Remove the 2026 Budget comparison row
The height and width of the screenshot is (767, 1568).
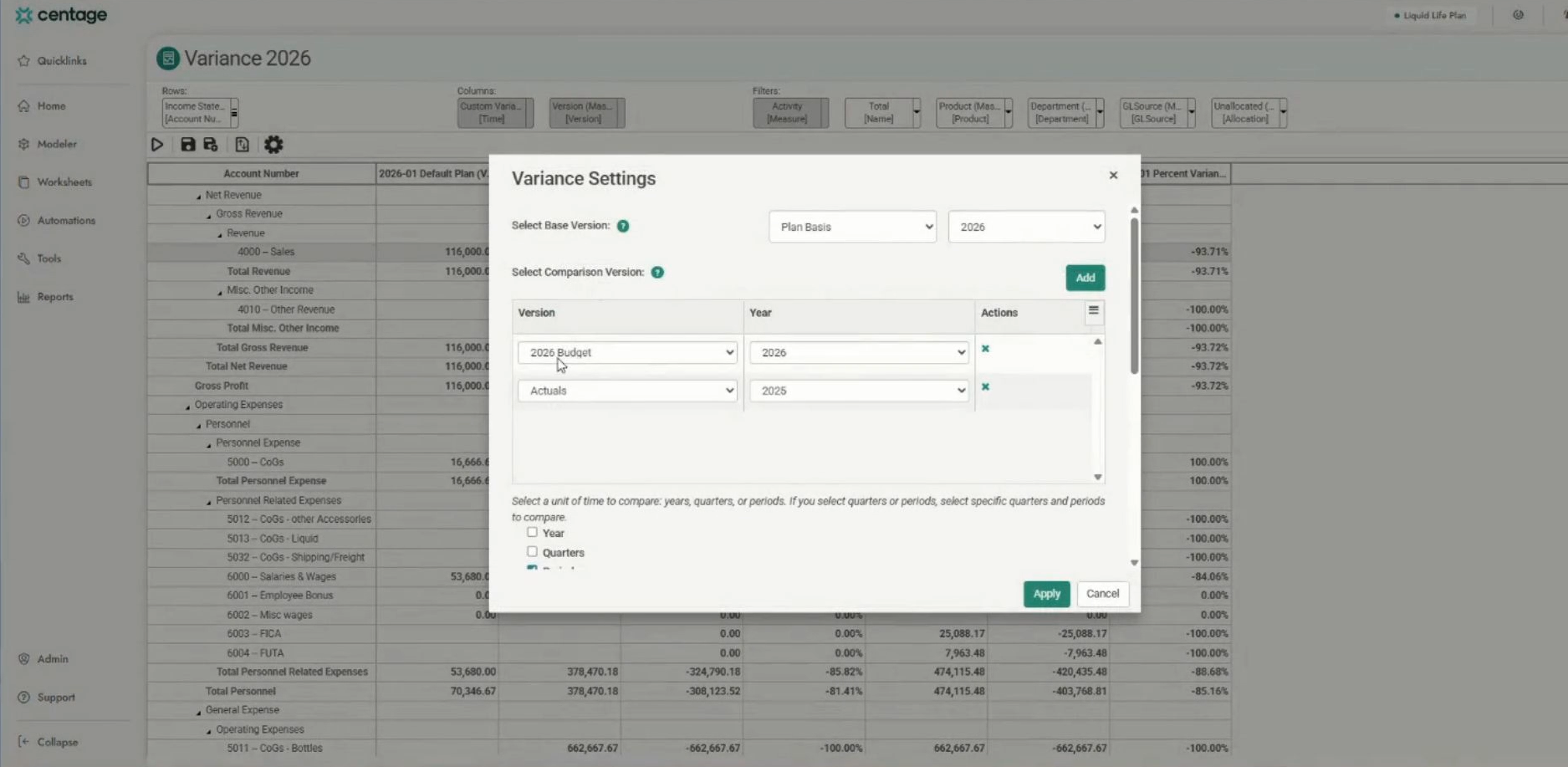tap(985, 349)
